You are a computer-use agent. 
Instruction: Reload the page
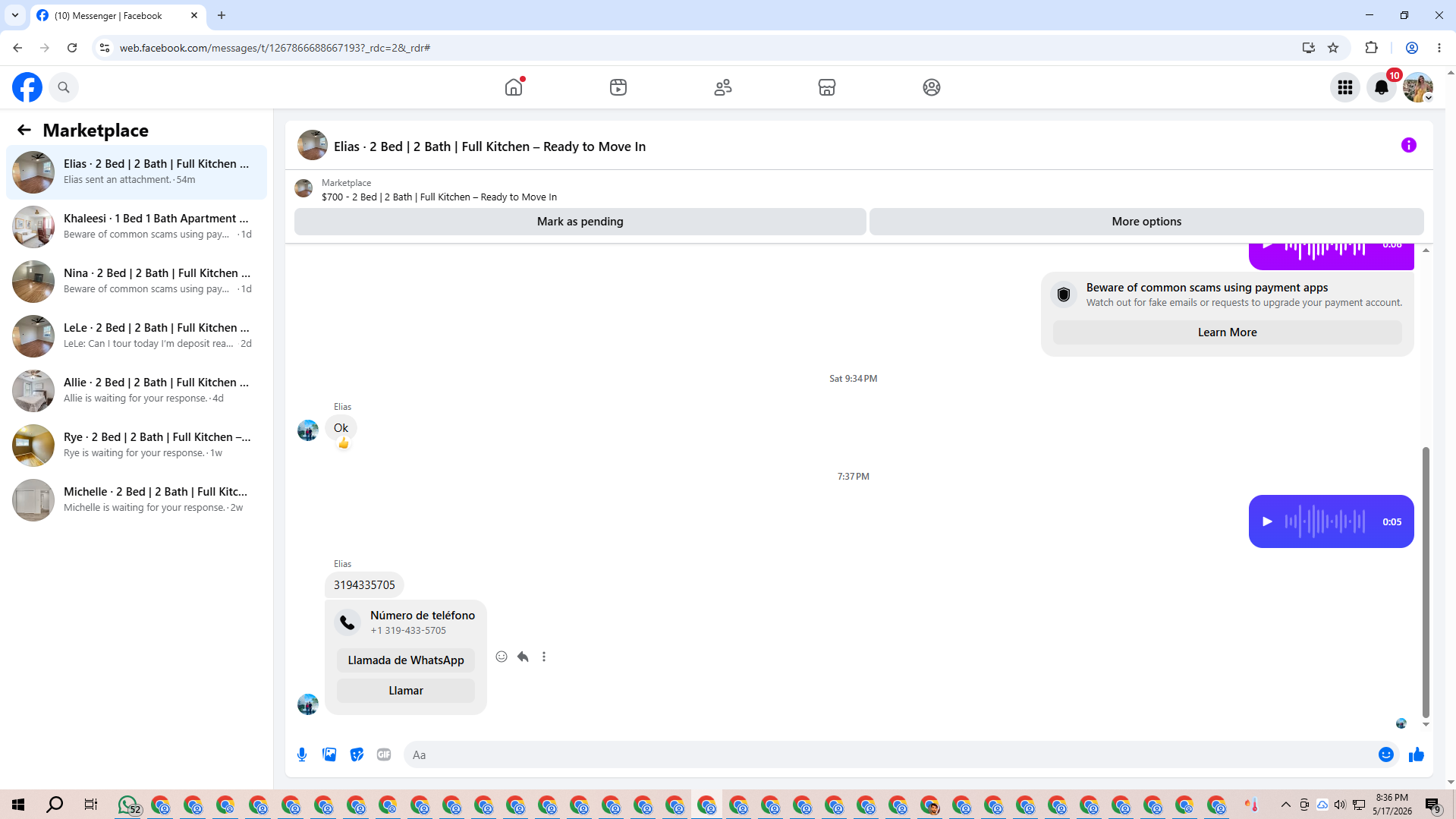point(72,48)
